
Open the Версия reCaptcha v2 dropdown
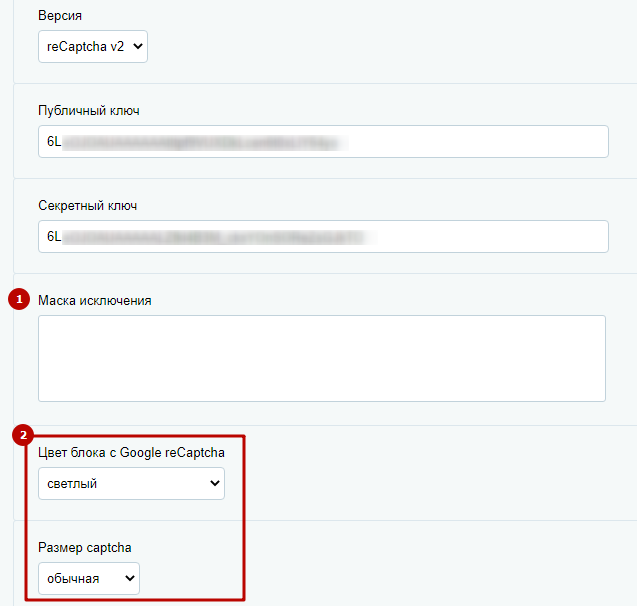coord(93,46)
